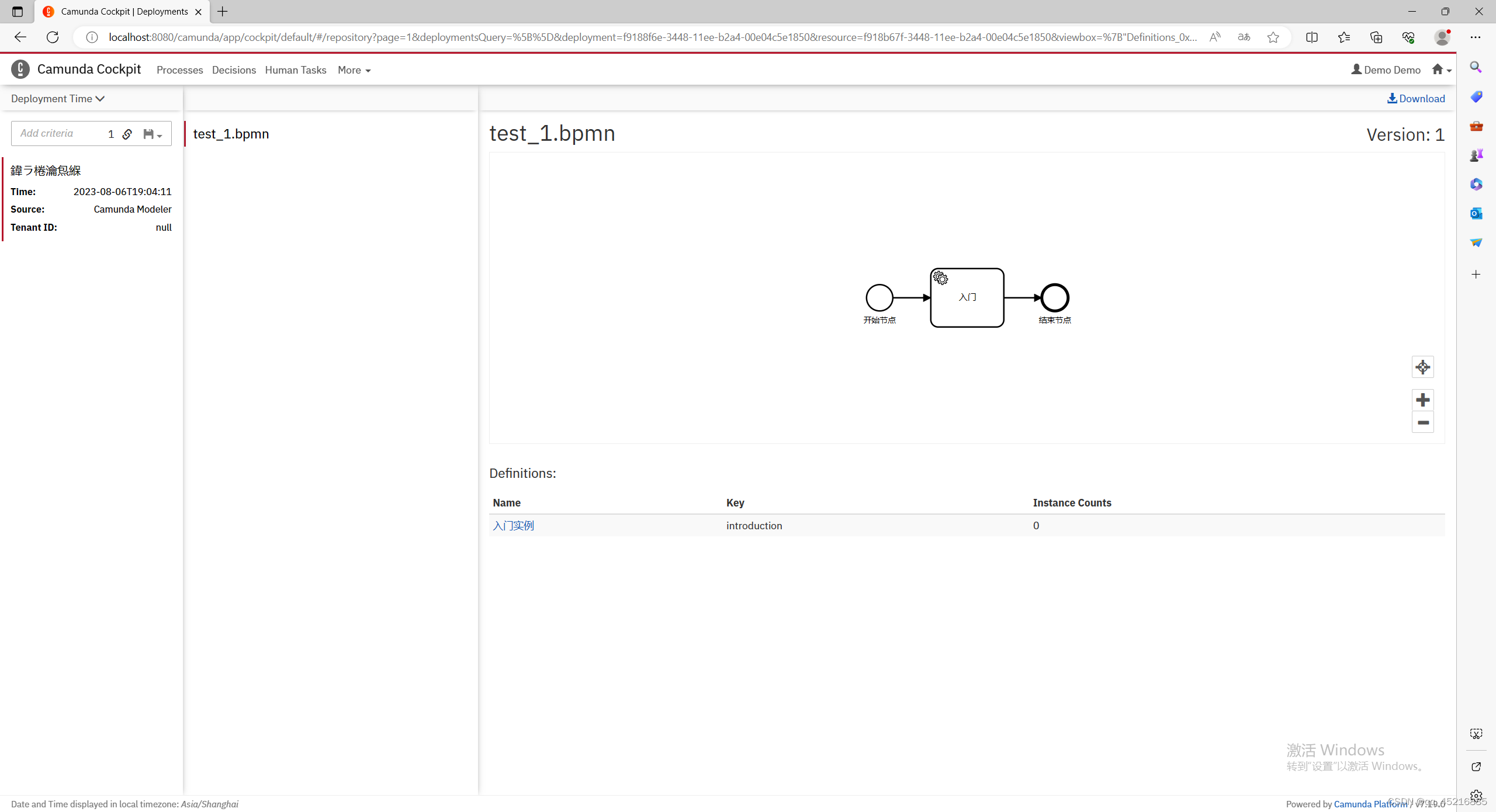Click the service task gear icon

point(940,278)
